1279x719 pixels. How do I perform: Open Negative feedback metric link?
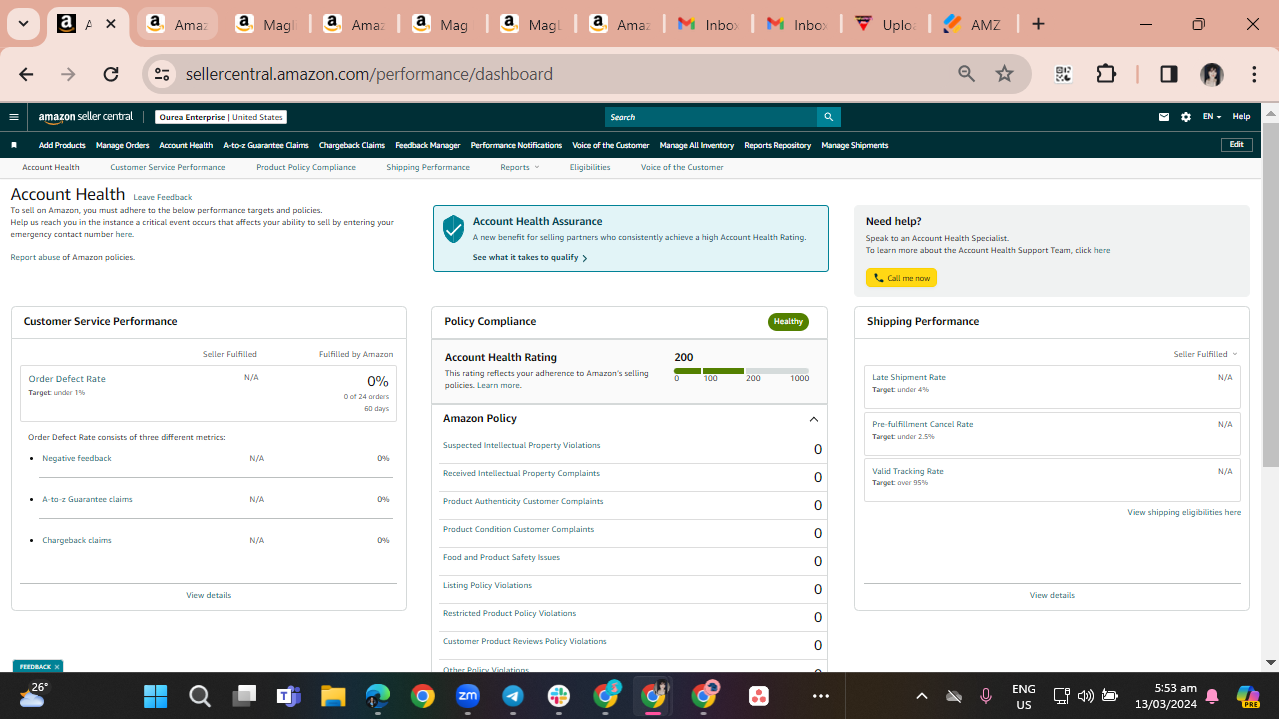tap(77, 458)
